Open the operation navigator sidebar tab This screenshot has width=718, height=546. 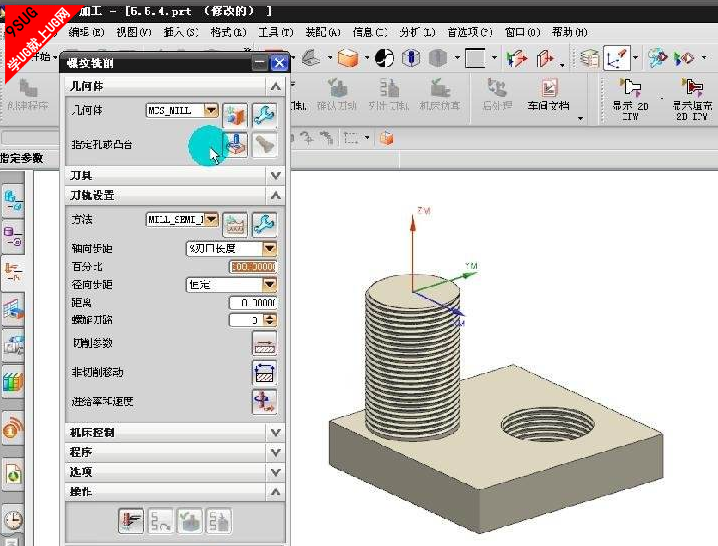click(13, 272)
